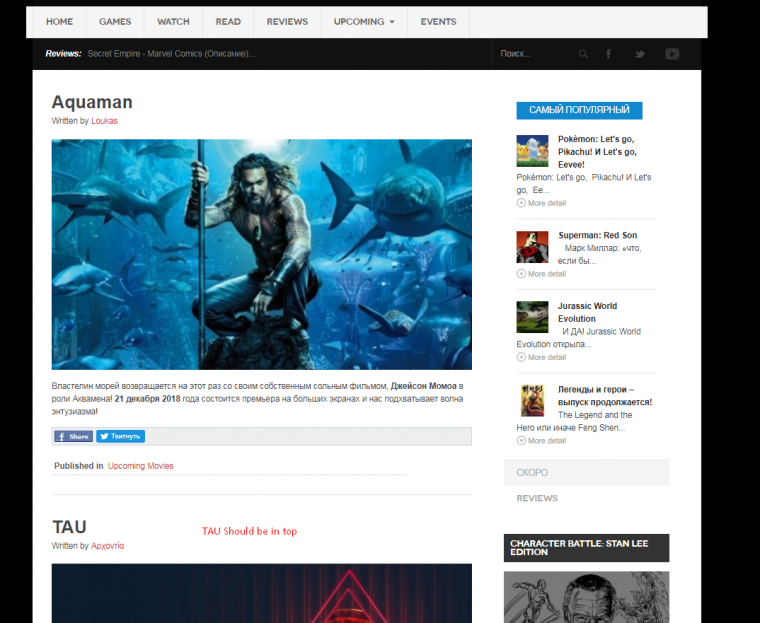Click More detail icon under Pokémon item
Viewport: 760px width, 623px height.
[521, 203]
